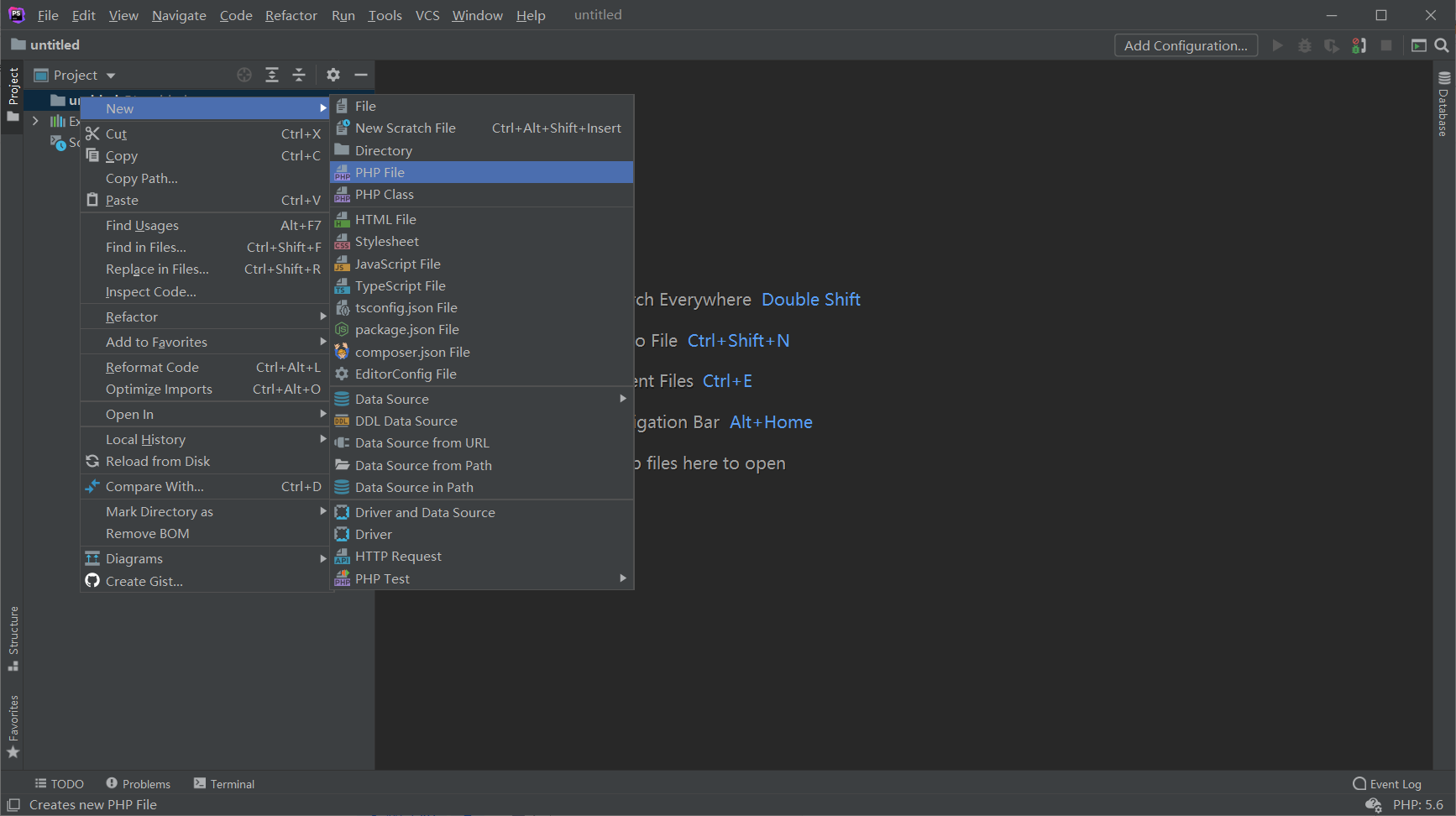Select PHP File in the New submenu
Viewport: 1456px width, 816px height.
[481, 172]
